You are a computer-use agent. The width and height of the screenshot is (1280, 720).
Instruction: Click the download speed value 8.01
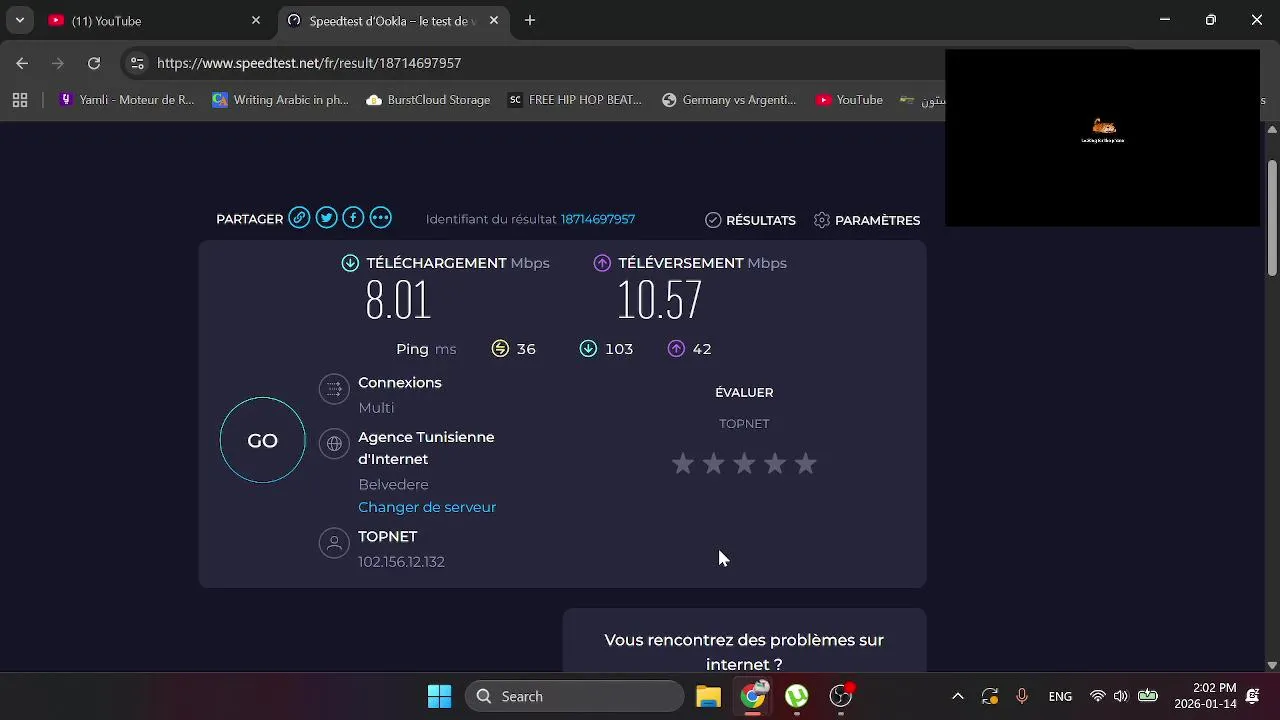point(398,300)
